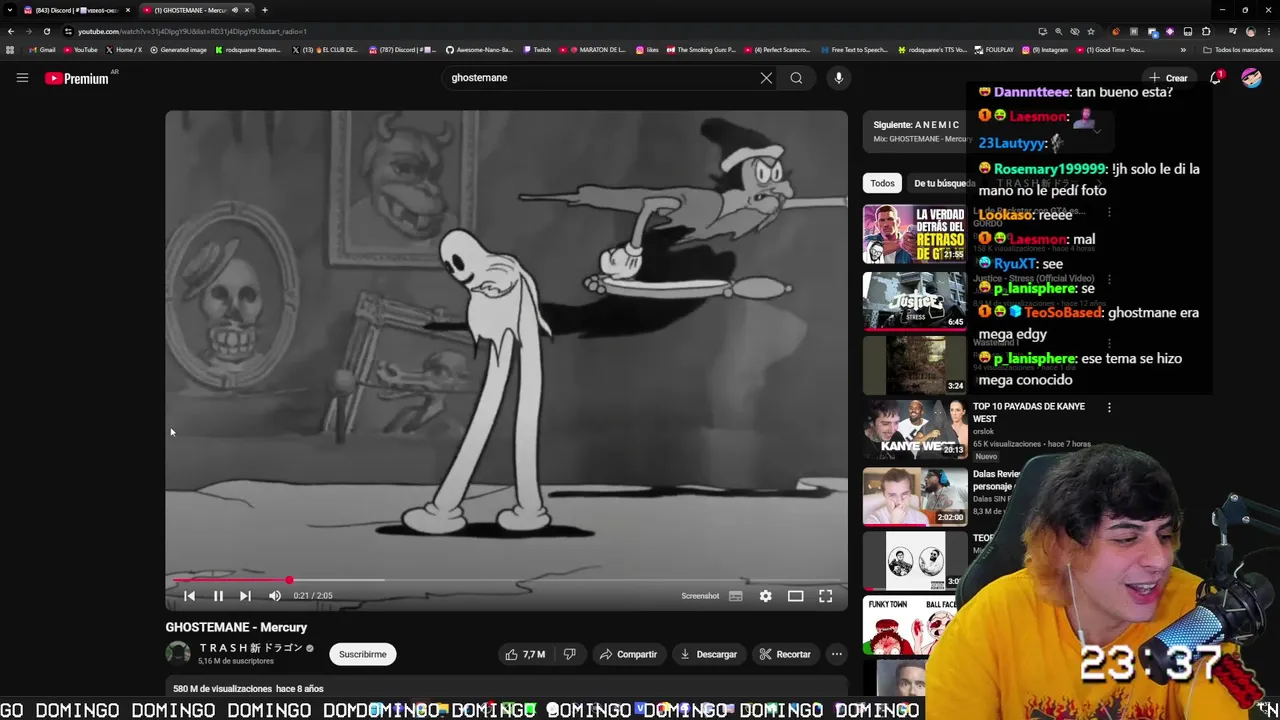
Task: Navigate back in the browser
Action: coord(11,31)
